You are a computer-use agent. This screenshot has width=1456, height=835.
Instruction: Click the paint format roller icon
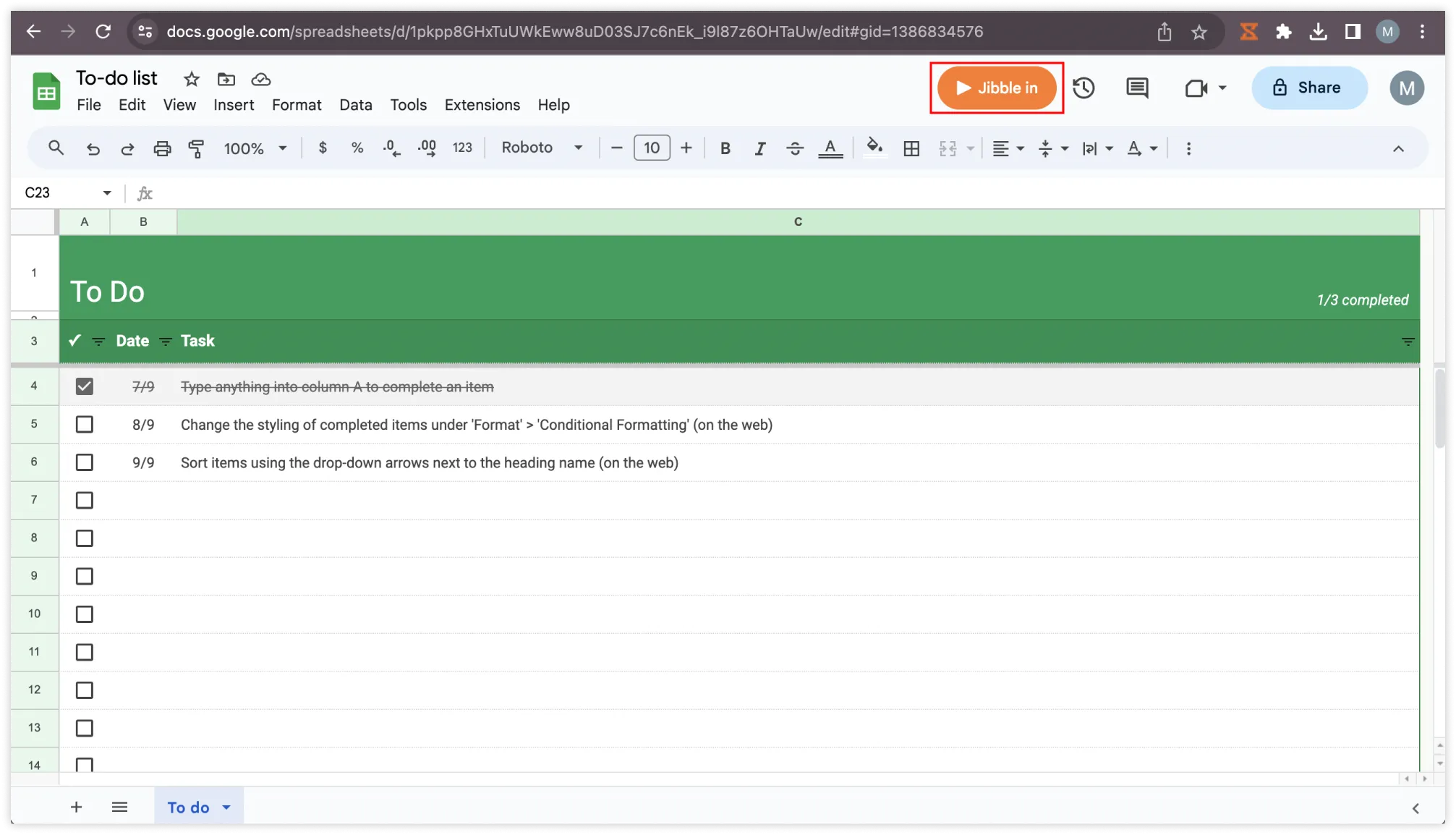(196, 148)
